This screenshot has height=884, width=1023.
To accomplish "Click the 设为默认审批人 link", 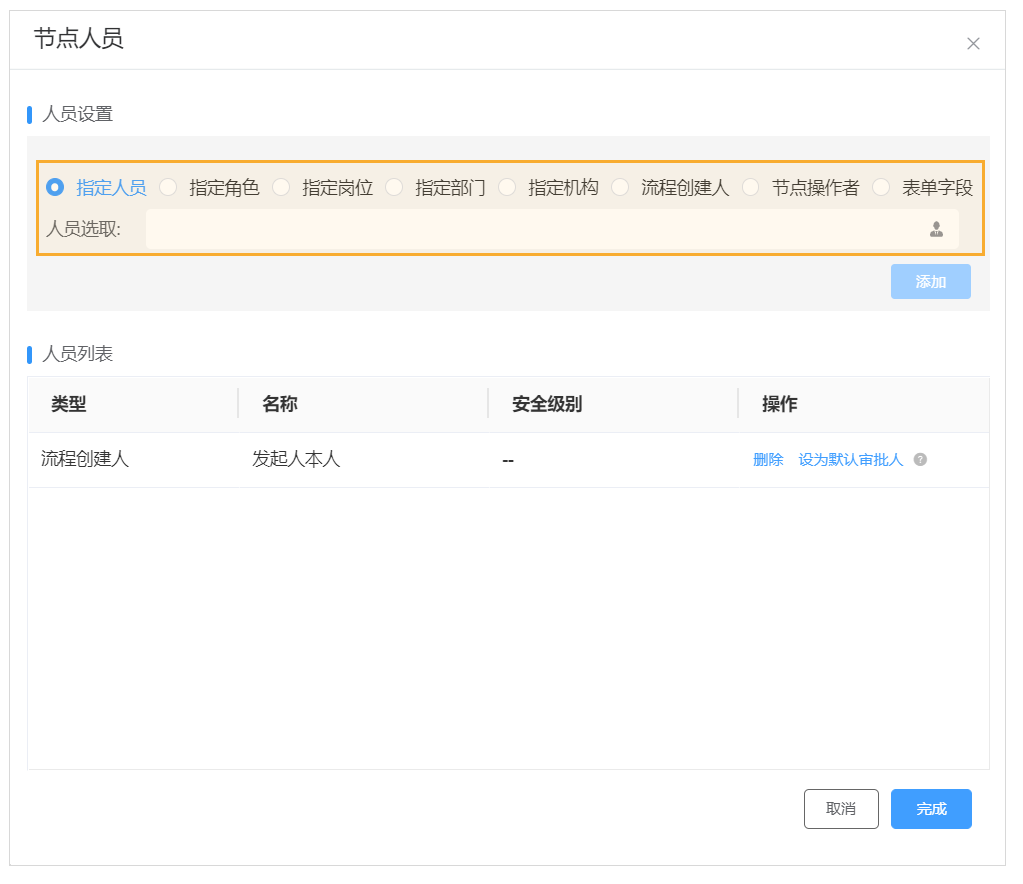I will click(851, 460).
